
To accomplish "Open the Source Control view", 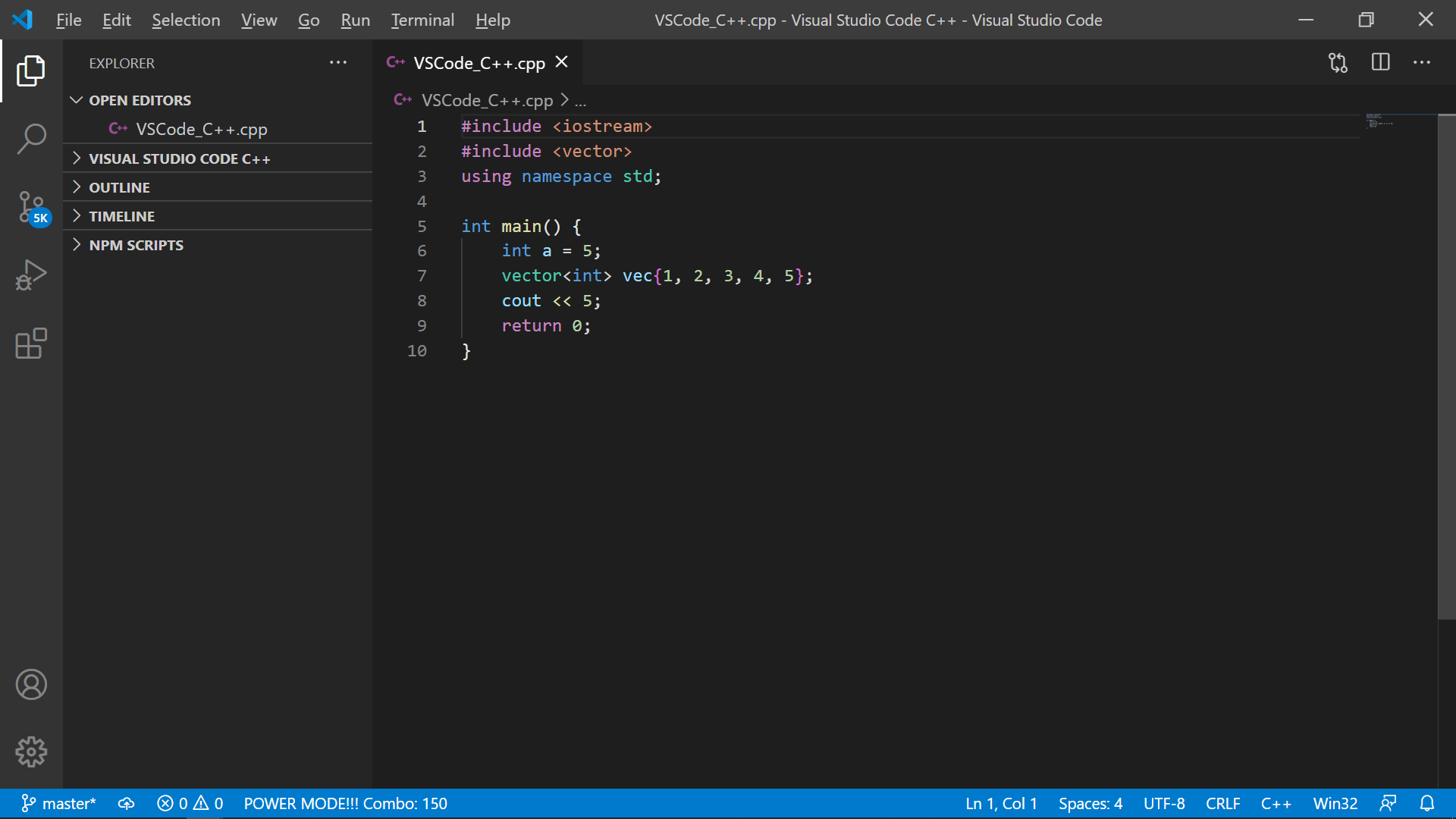I will pos(31,207).
